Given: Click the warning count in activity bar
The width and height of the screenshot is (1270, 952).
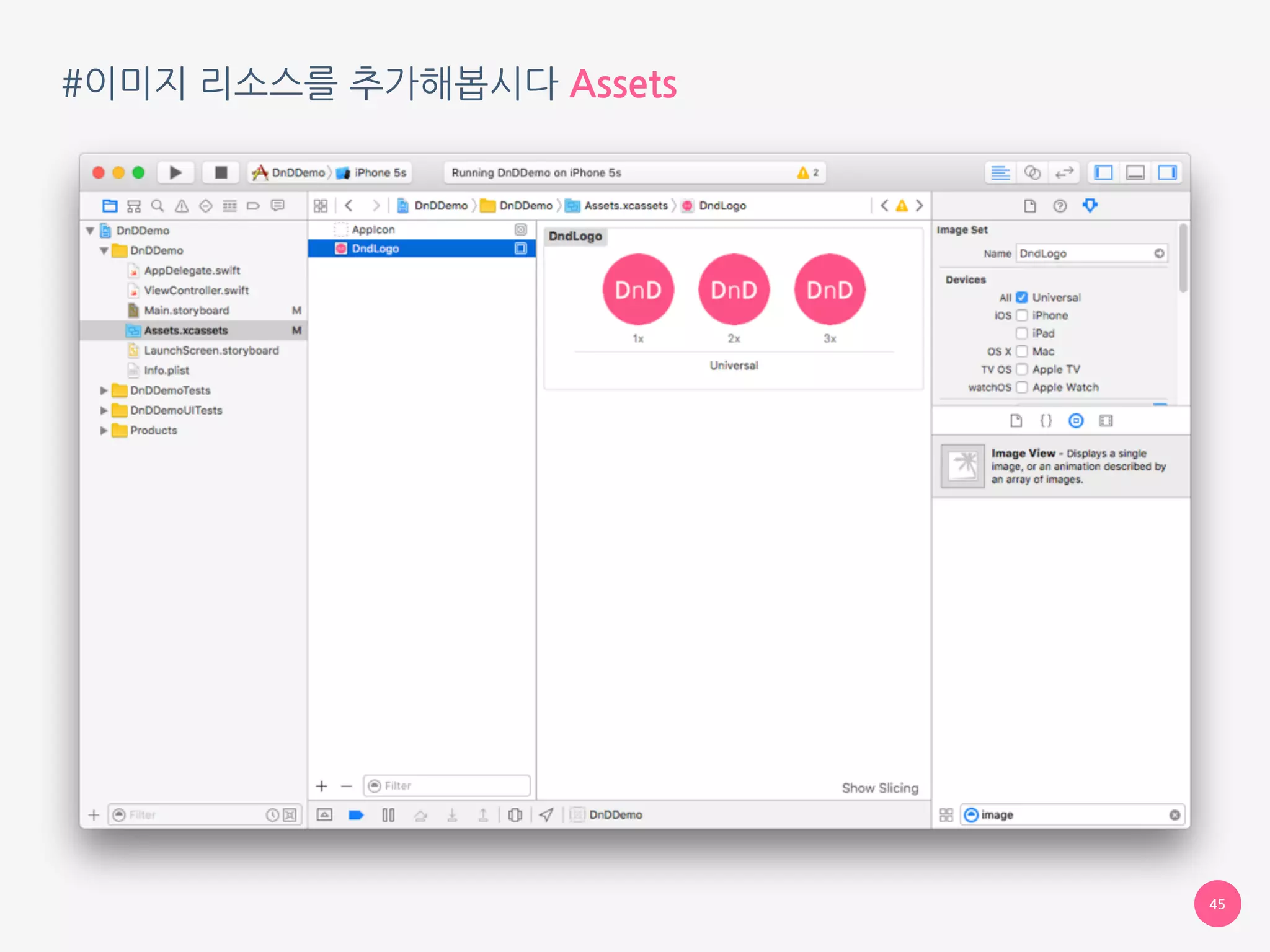Looking at the screenshot, I should point(807,173).
